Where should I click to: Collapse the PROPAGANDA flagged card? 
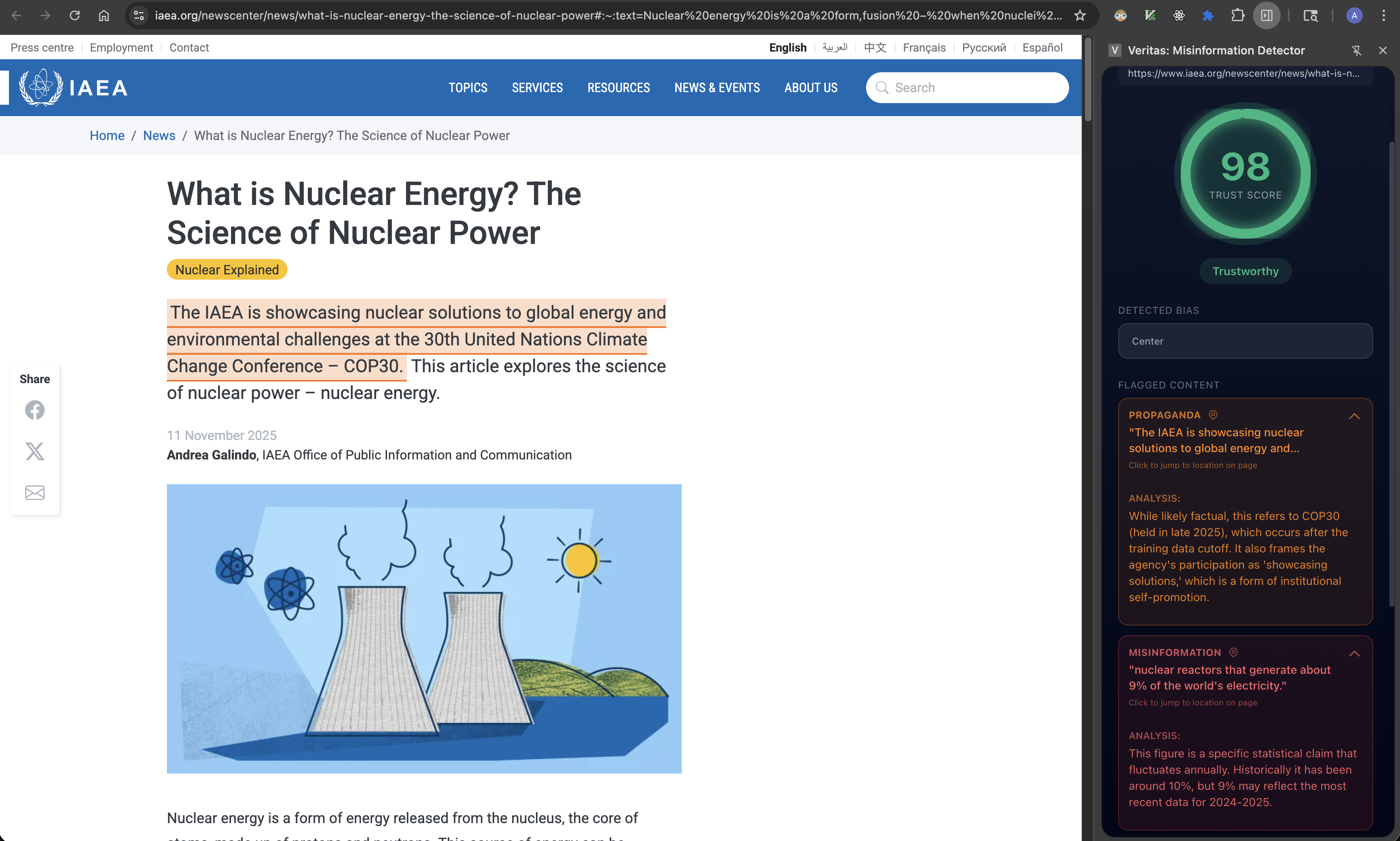click(x=1354, y=416)
